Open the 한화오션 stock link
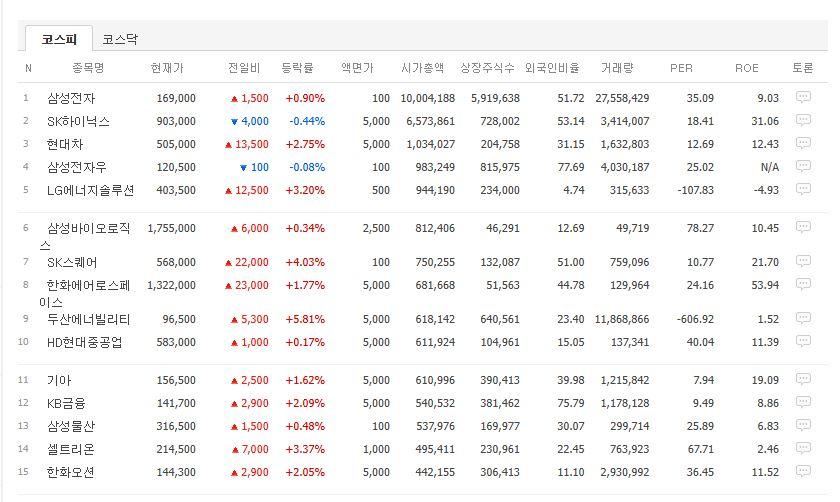 pyautogui.click(x=71, y=472)
